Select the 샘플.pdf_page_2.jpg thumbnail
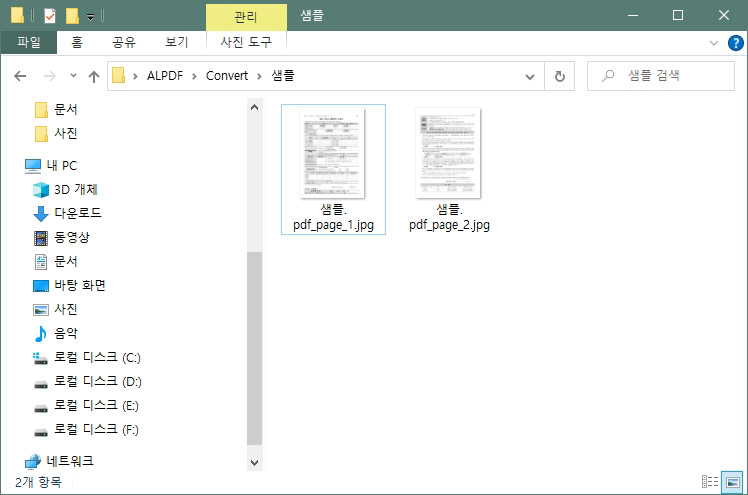The image size is (748, 495). pos(448,153)
